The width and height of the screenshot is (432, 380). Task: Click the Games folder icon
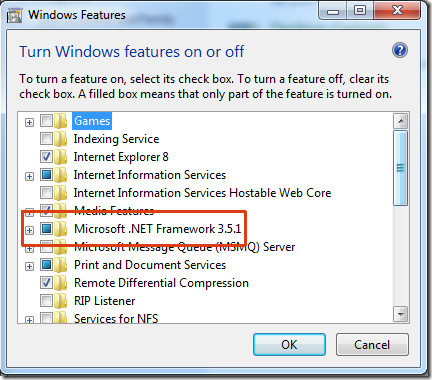pos(61,121)
